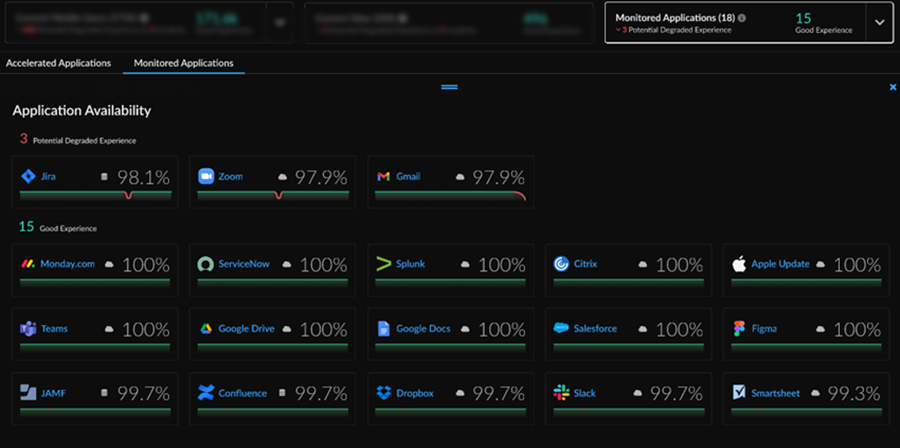Click the Jira availability trend bar dip
Viewport: 900px width, 448px height.
[128, 196]
